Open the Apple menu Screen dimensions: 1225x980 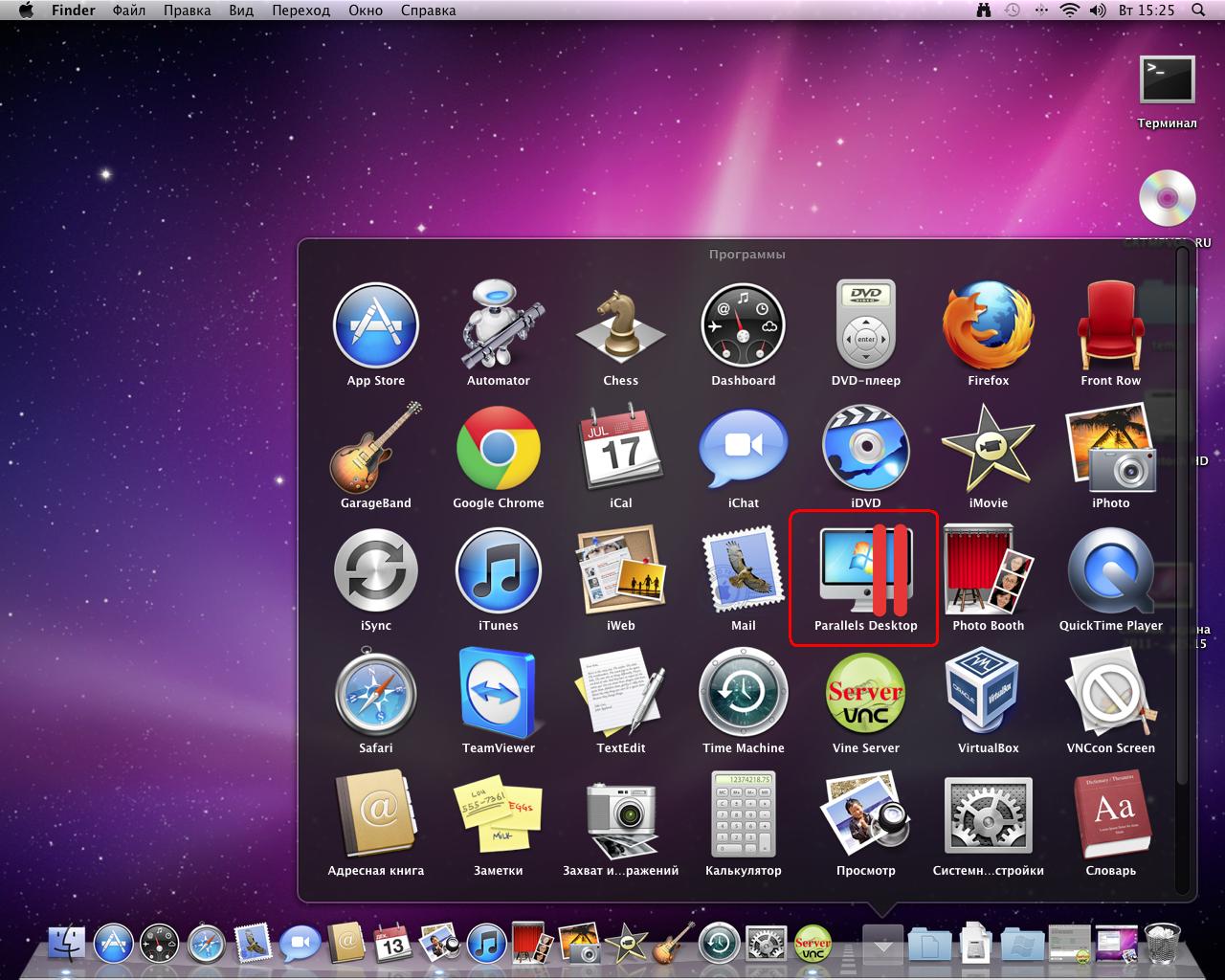pyautogui.click(x=26, y=11)
